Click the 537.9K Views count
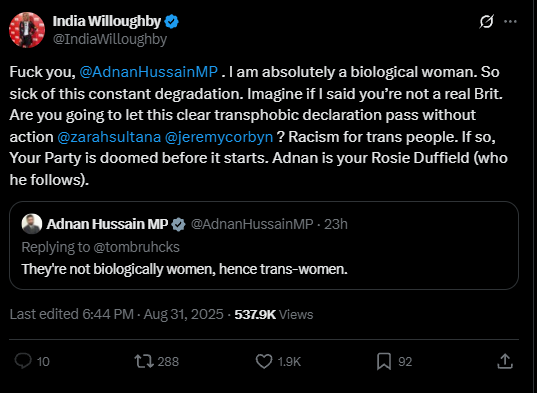Screen dimensions: 537x393 tap(274, 315)
